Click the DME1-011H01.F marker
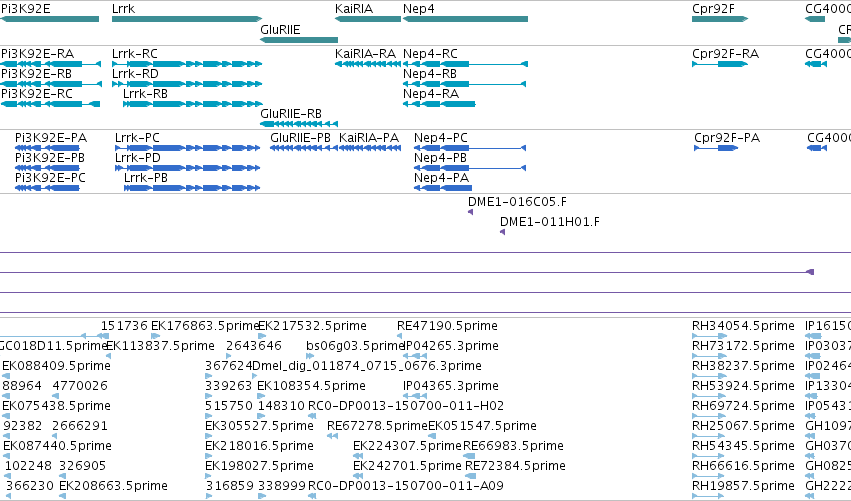This screenshot has width=851, height=501. [x=503, y=232]
